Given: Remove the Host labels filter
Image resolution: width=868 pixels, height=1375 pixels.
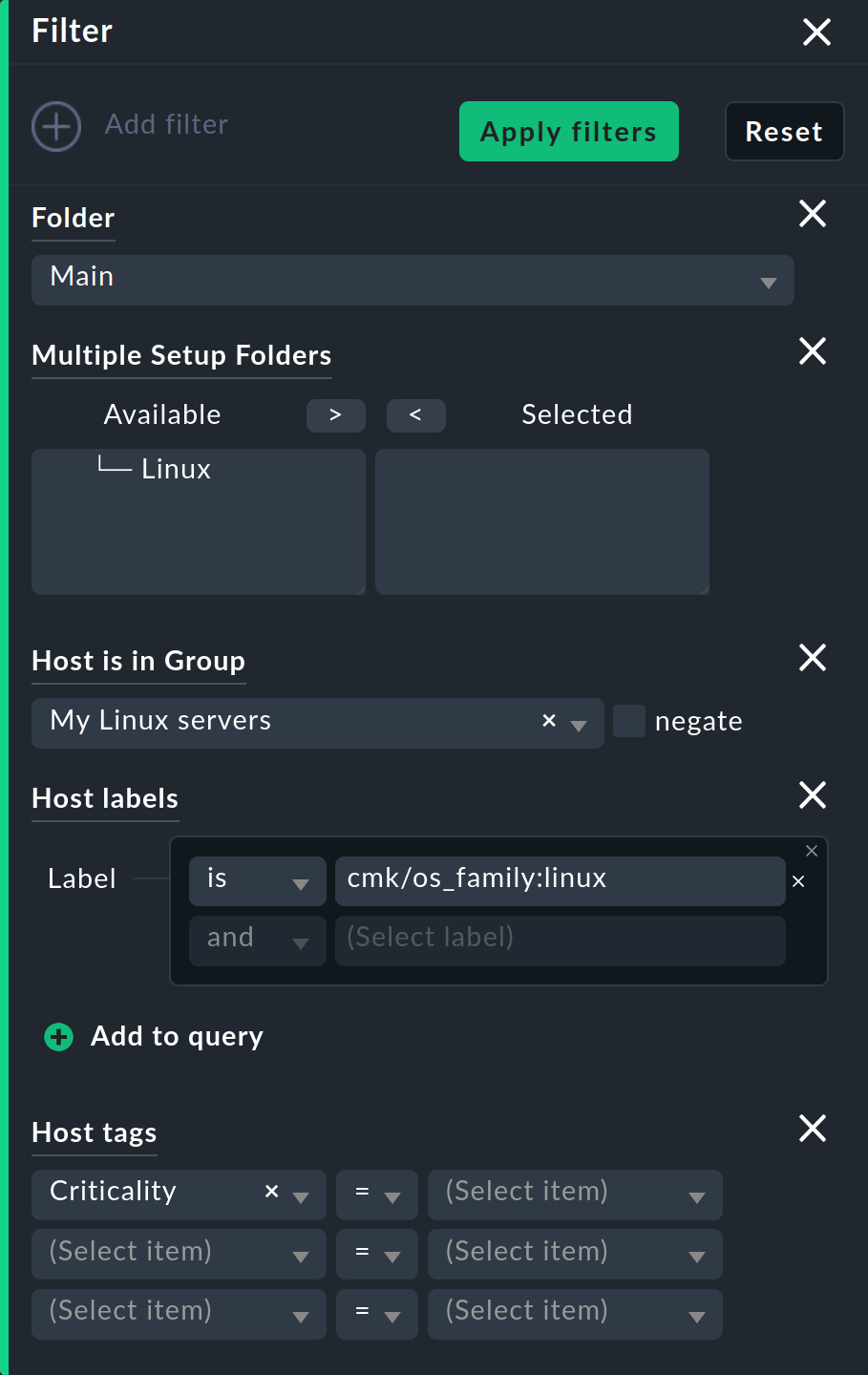Looking at the screenshot, I should pos(813,794).
